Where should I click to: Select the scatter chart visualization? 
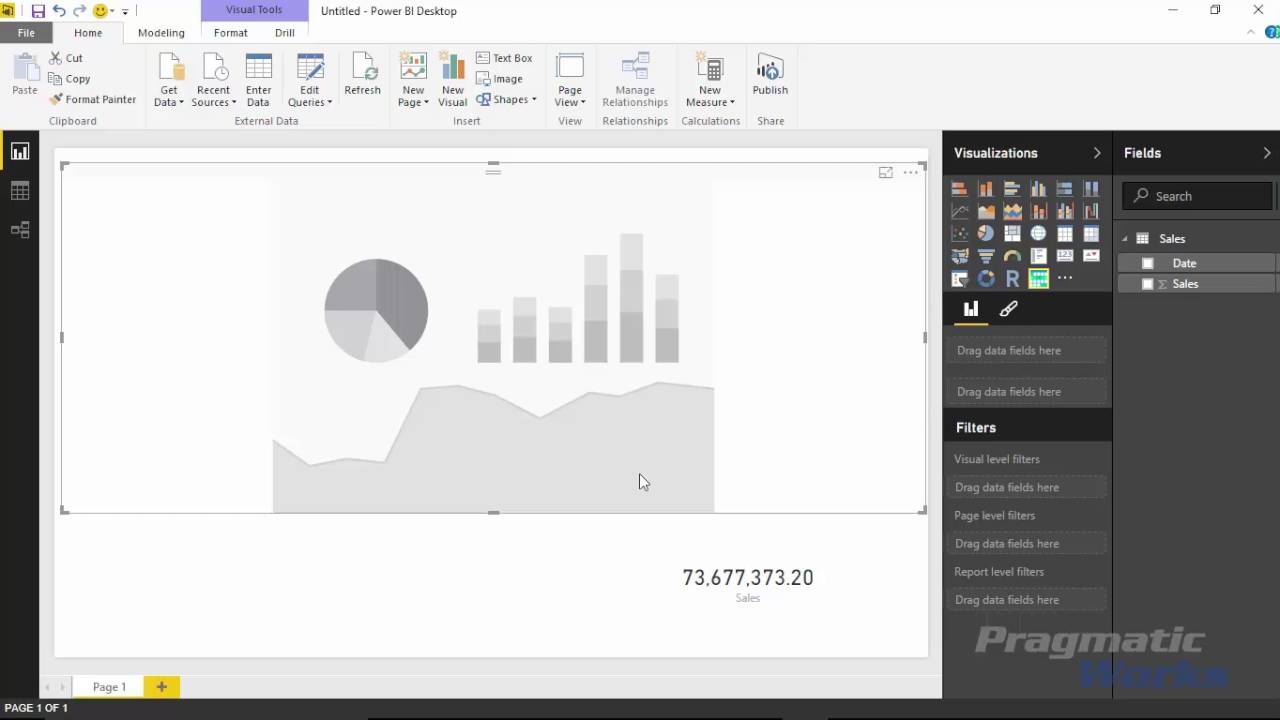[960, 233]
